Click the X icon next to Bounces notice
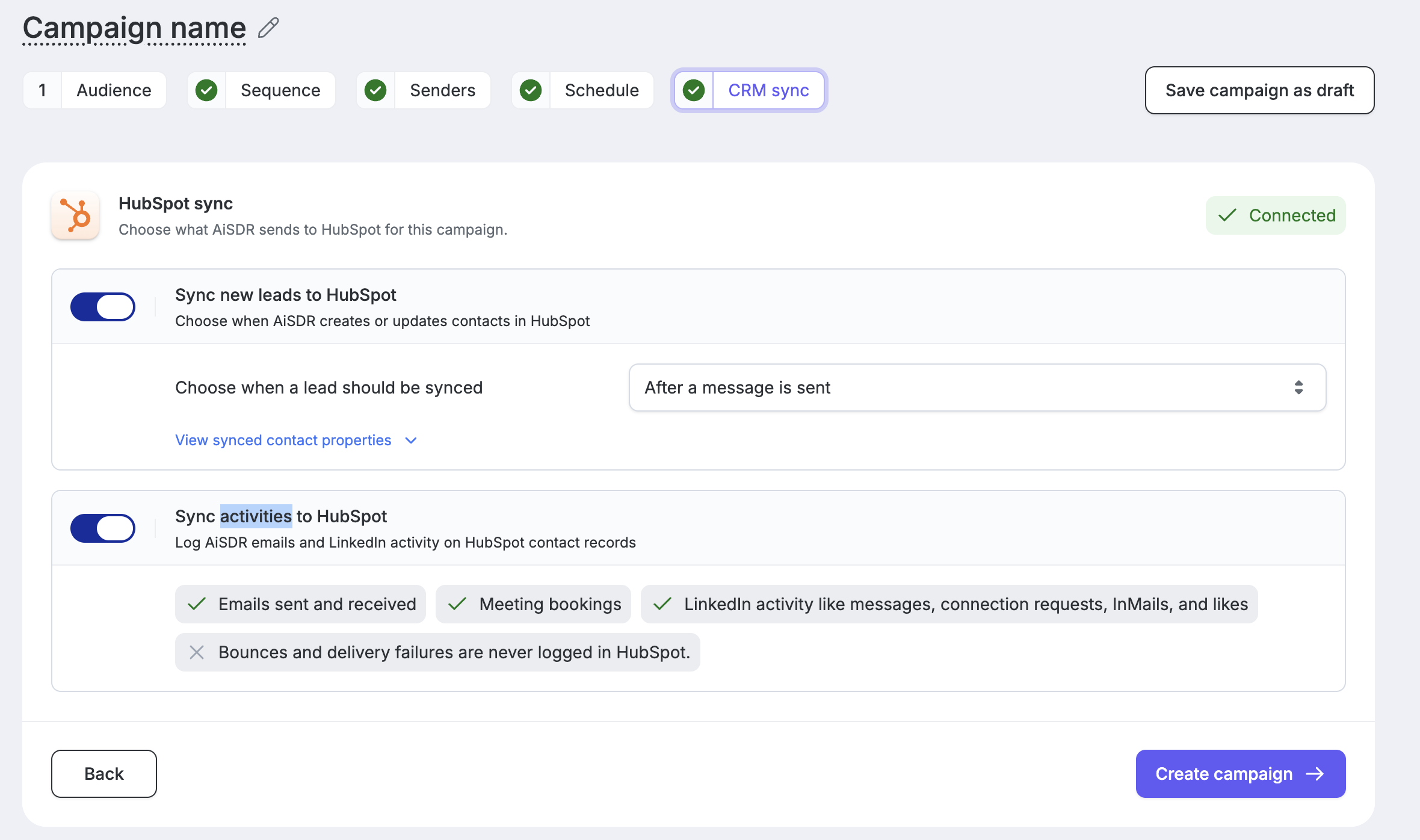This screenshot has height=840, width=1420. (x=197, y=652)
